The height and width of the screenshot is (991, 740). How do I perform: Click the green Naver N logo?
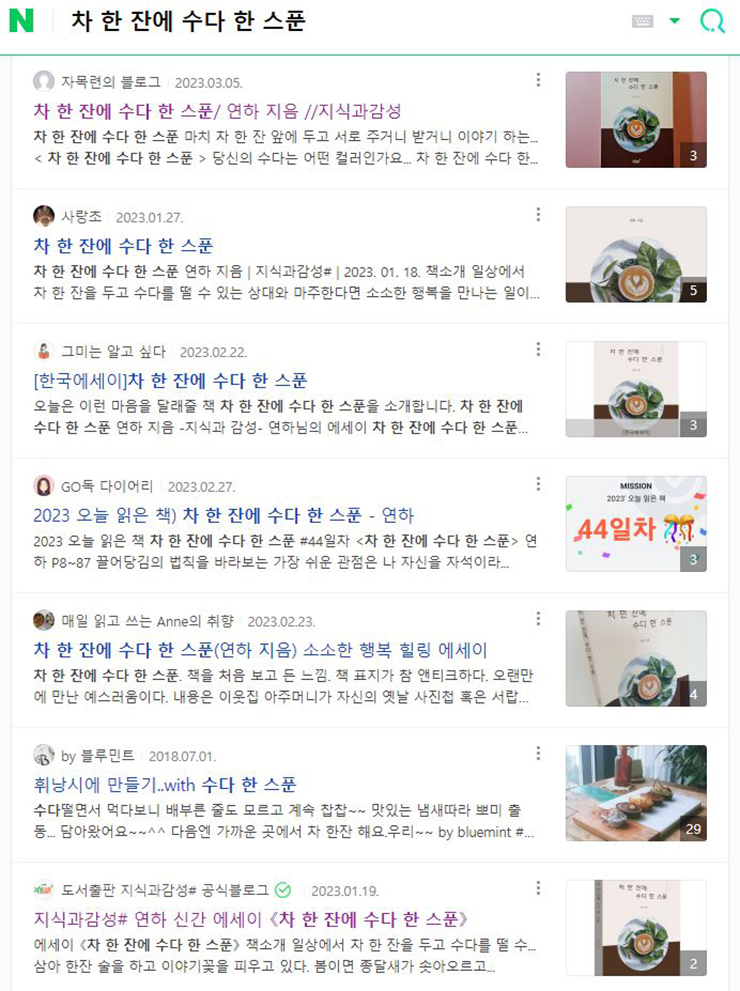coord(21,20)
